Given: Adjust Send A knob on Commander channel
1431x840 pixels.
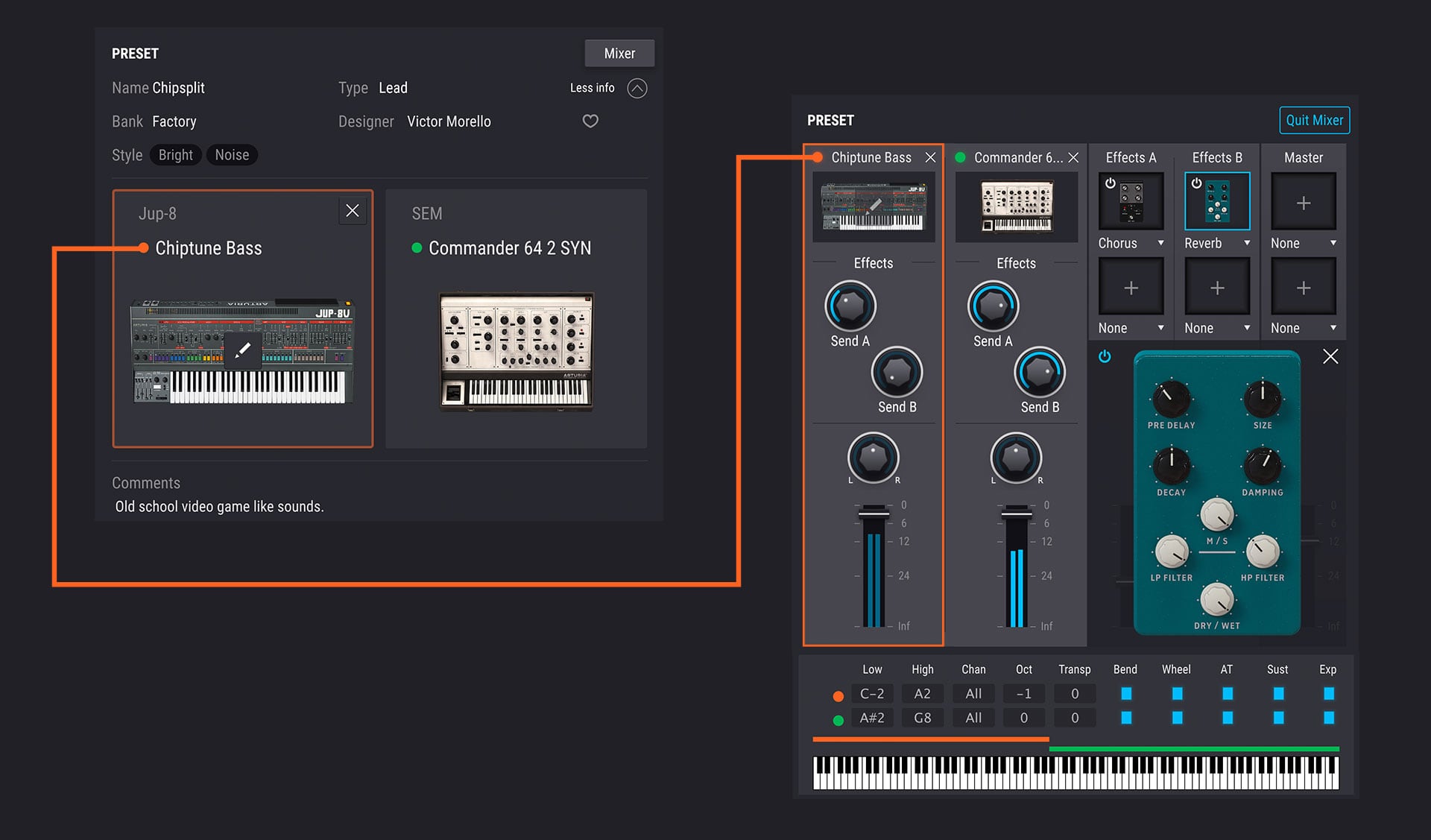Looking at the screenshot, I should click(x=993, y=306).
